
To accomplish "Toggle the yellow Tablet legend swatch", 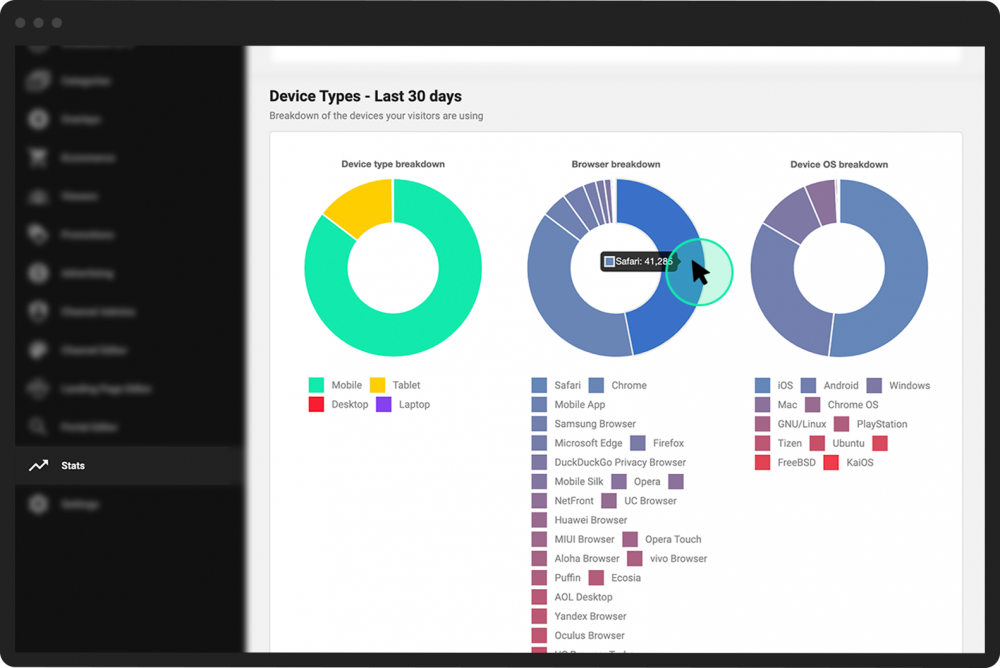I will click(x=378, y=385).
